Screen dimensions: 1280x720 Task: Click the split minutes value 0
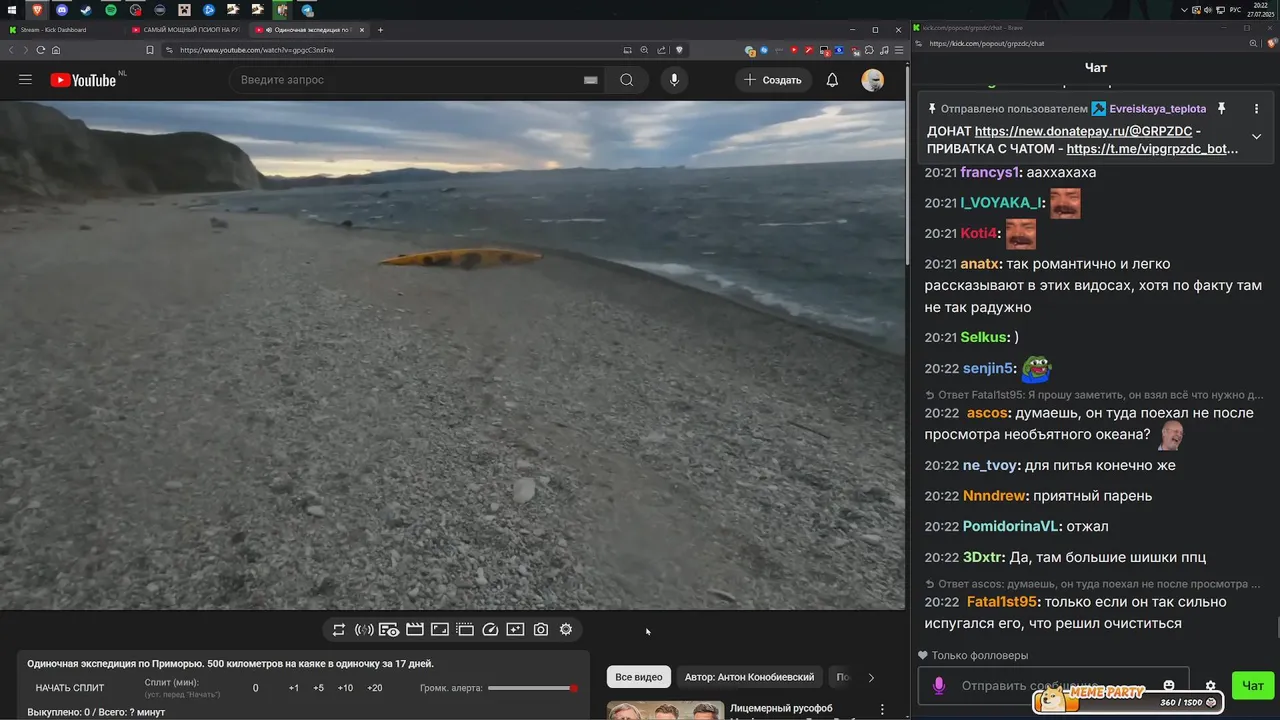coord(256,688)
